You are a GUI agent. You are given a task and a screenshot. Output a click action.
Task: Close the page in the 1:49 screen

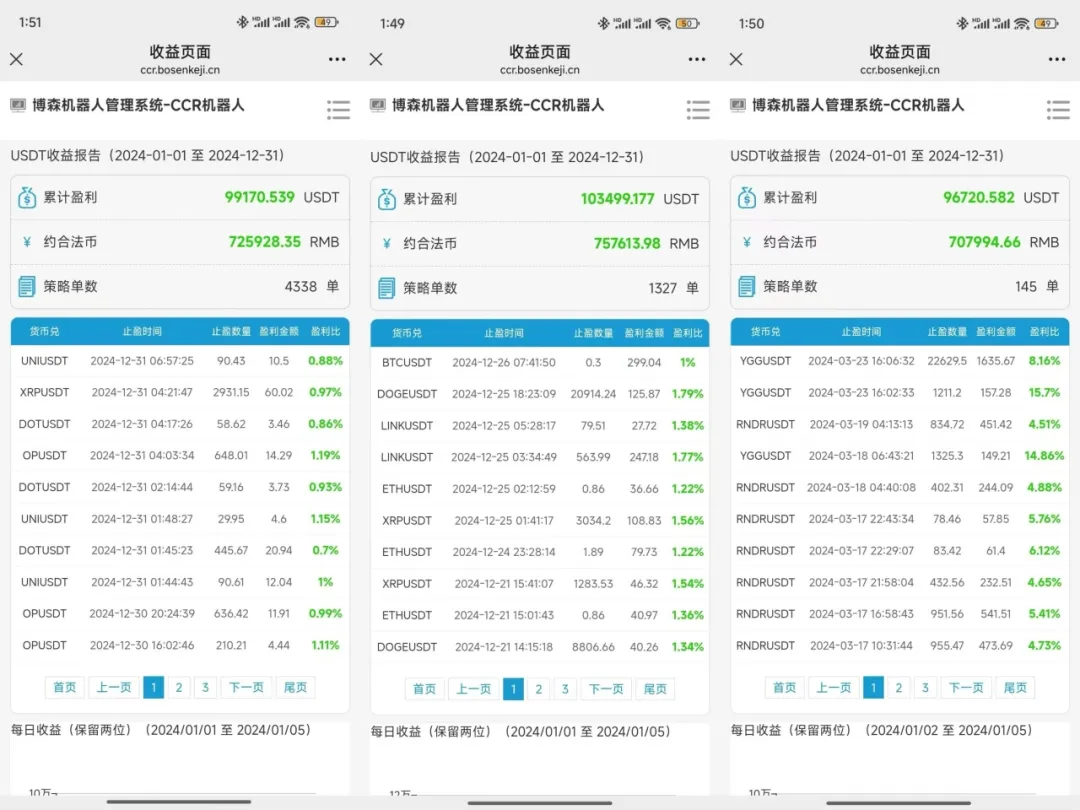376,59
